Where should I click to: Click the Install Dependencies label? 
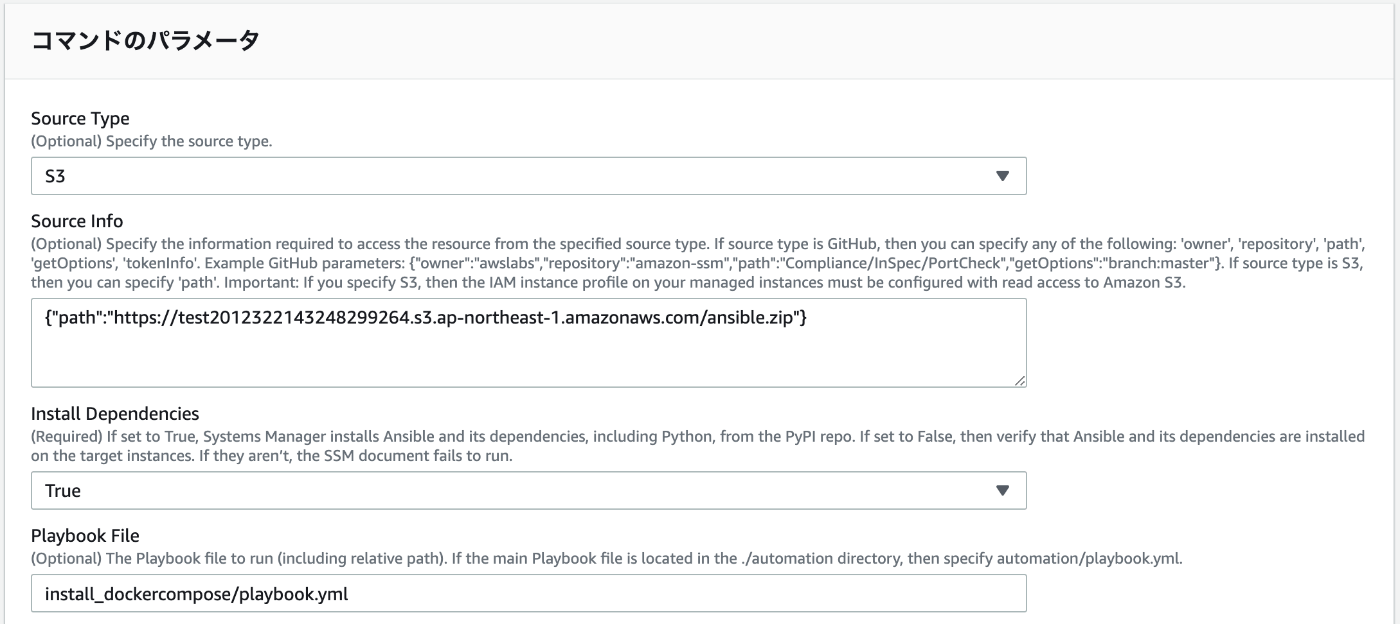[115, 414]
